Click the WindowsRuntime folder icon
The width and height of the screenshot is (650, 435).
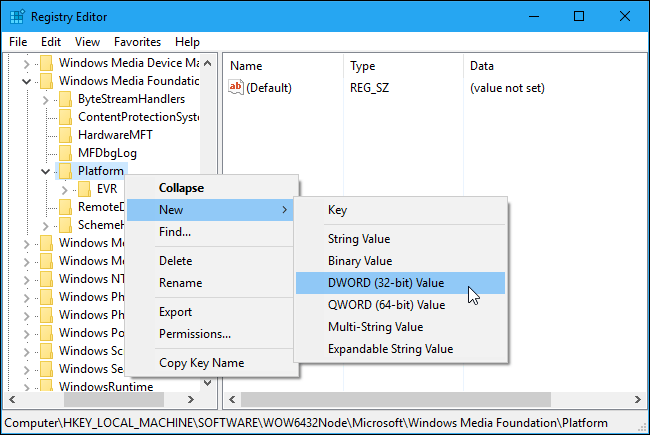47,387
